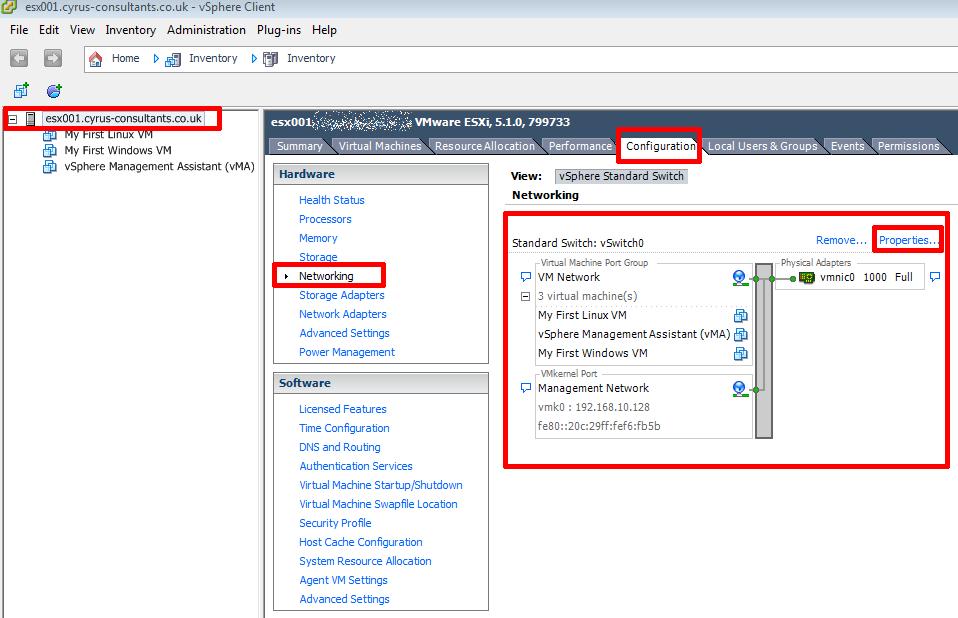Viewport: 958px width, 618px height.
Task: Switch to the Virtual Machines tab
Action: pyautogui.click(x=380, y=146)
